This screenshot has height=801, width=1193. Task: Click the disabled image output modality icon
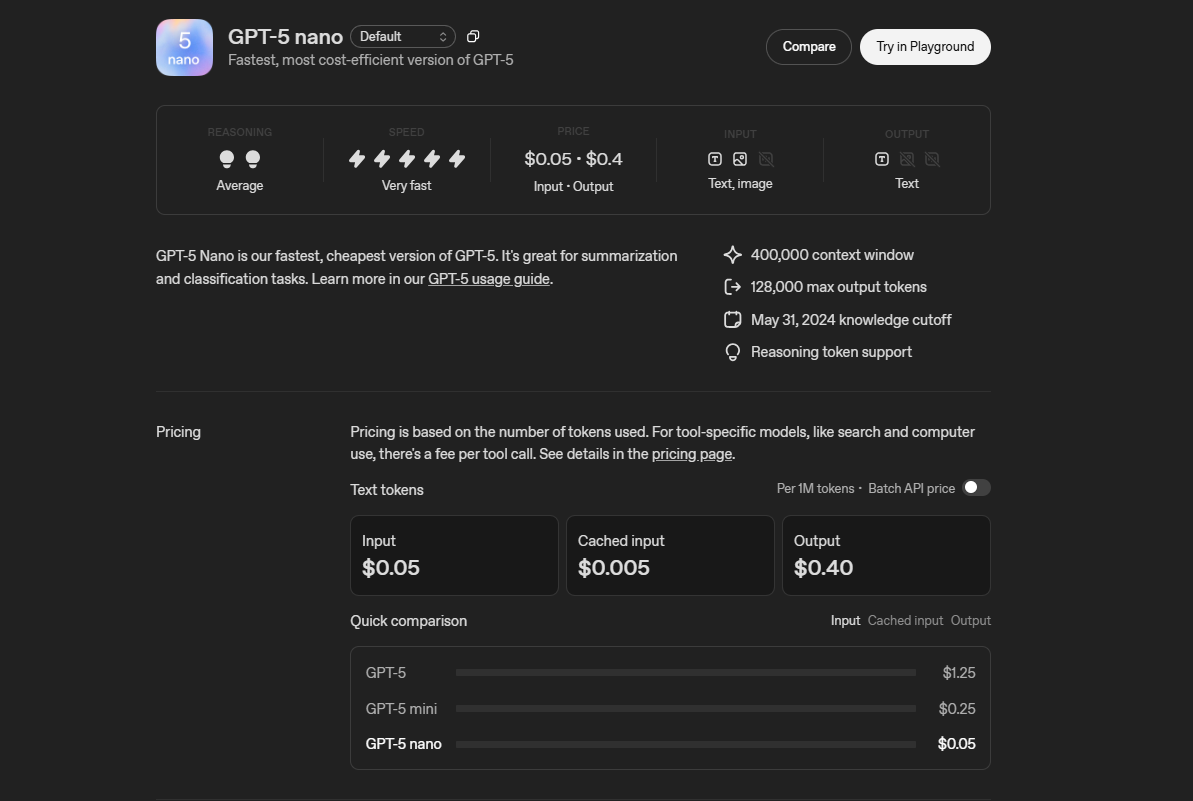(x=907, y=159)
